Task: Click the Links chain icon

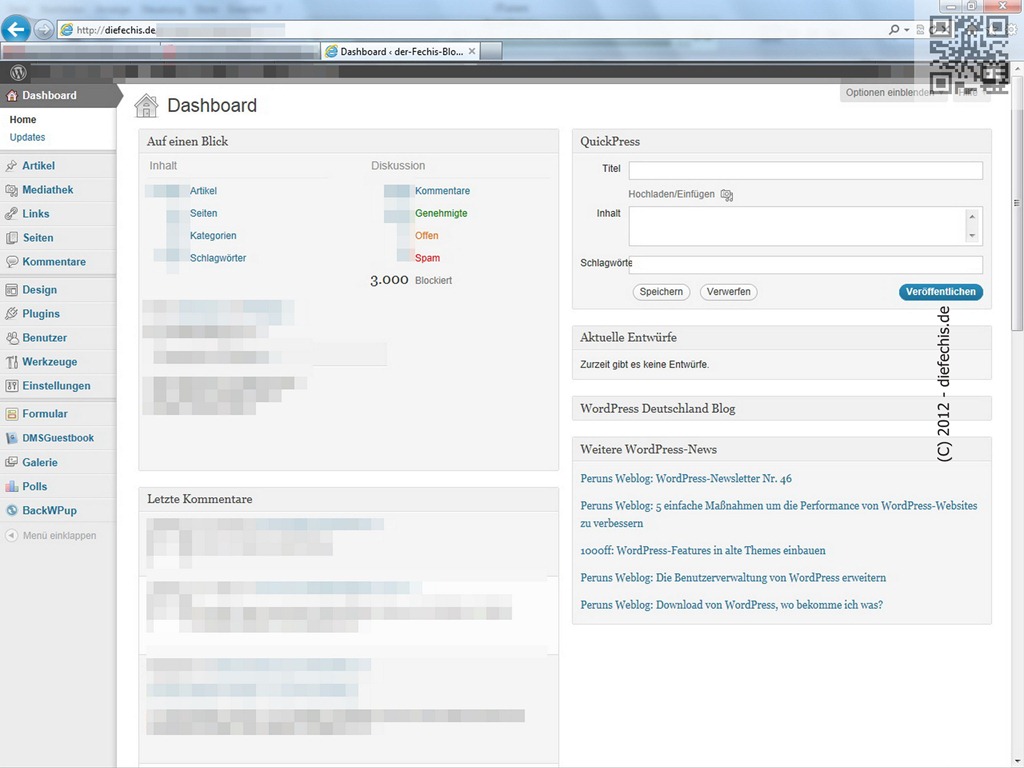Action: (x=11, y=214)
